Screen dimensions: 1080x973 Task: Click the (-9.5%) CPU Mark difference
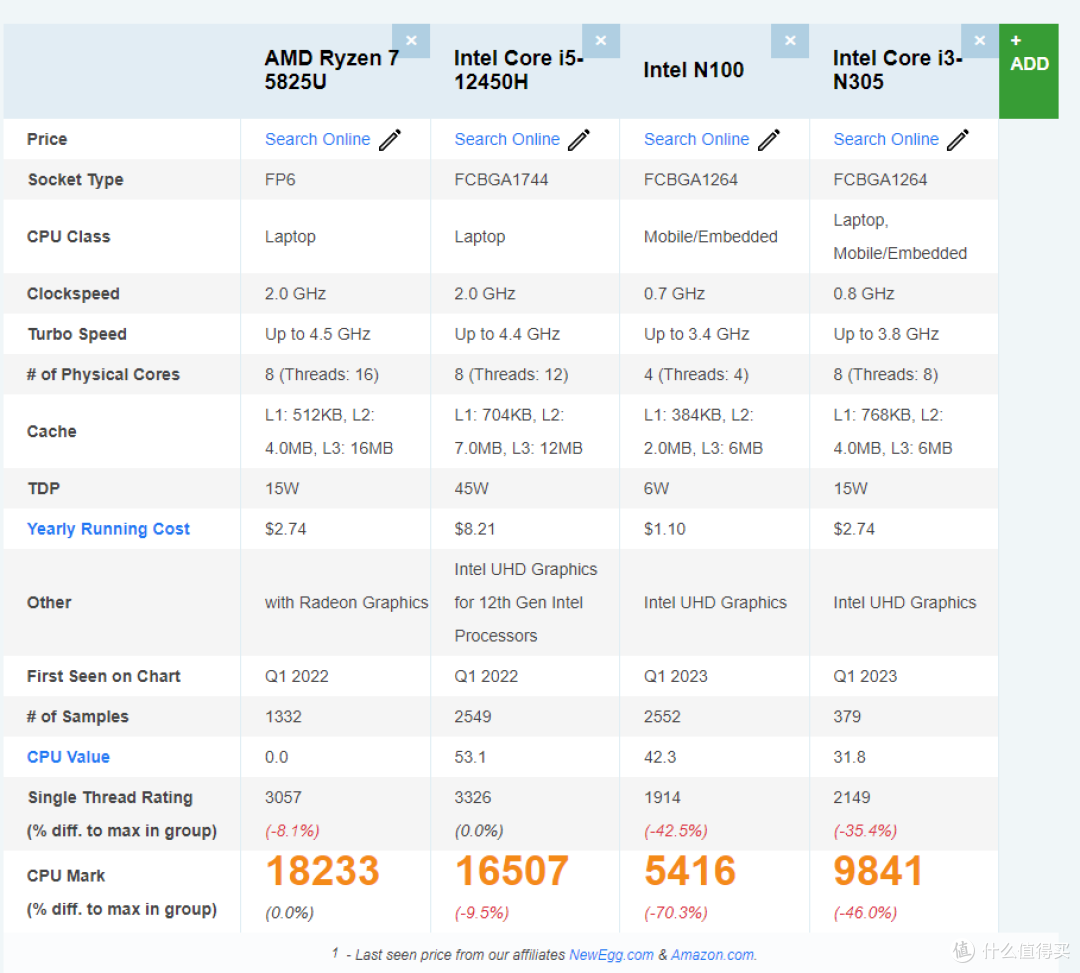point(481,913)
